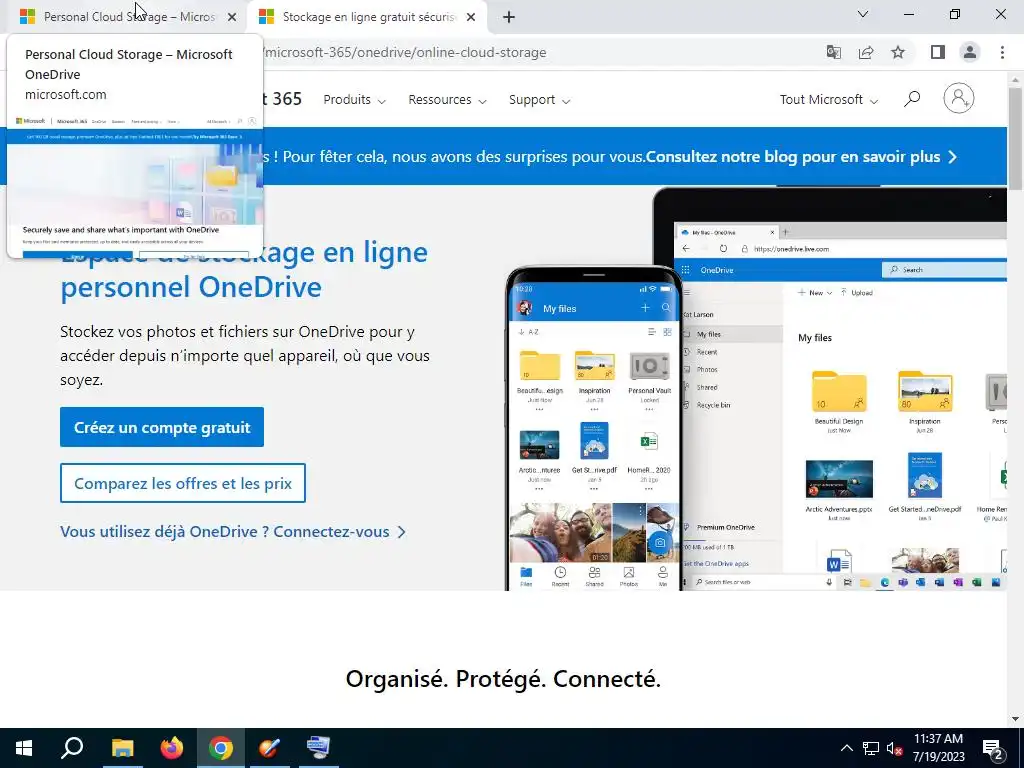
Task: Expand the Produits menu
Action: coord(355,99)
